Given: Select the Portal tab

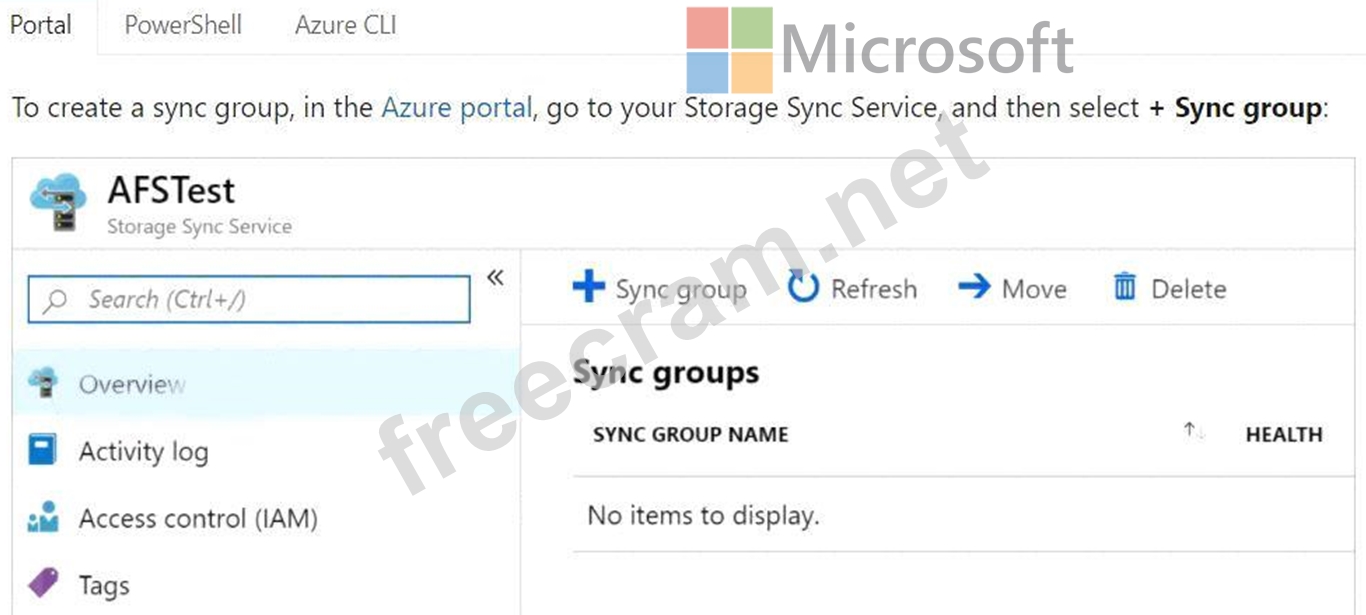Looking at the screenshot, I should click(x=41, y=25).
